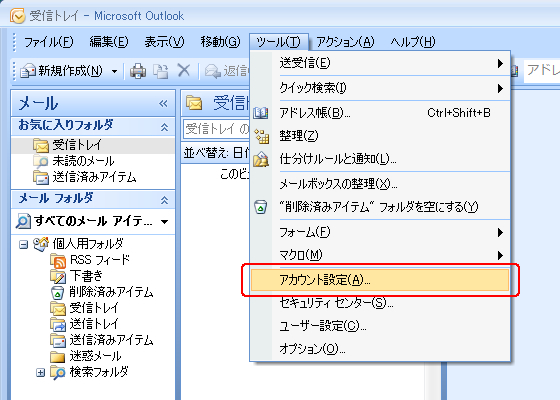The image size is (560, 400).
Task: Open 送受信(E) submenu
Action: click(x=380, y=63)
